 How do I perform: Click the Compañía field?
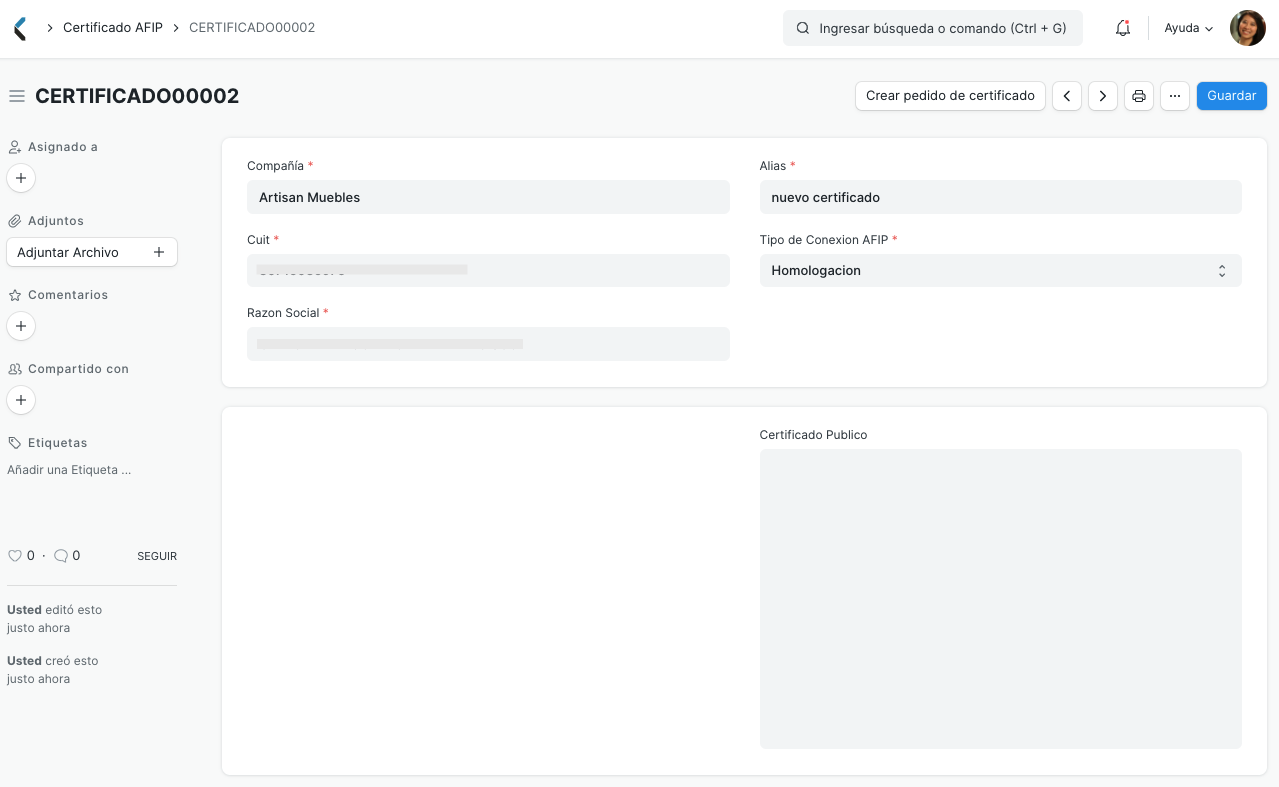point(488,197)
